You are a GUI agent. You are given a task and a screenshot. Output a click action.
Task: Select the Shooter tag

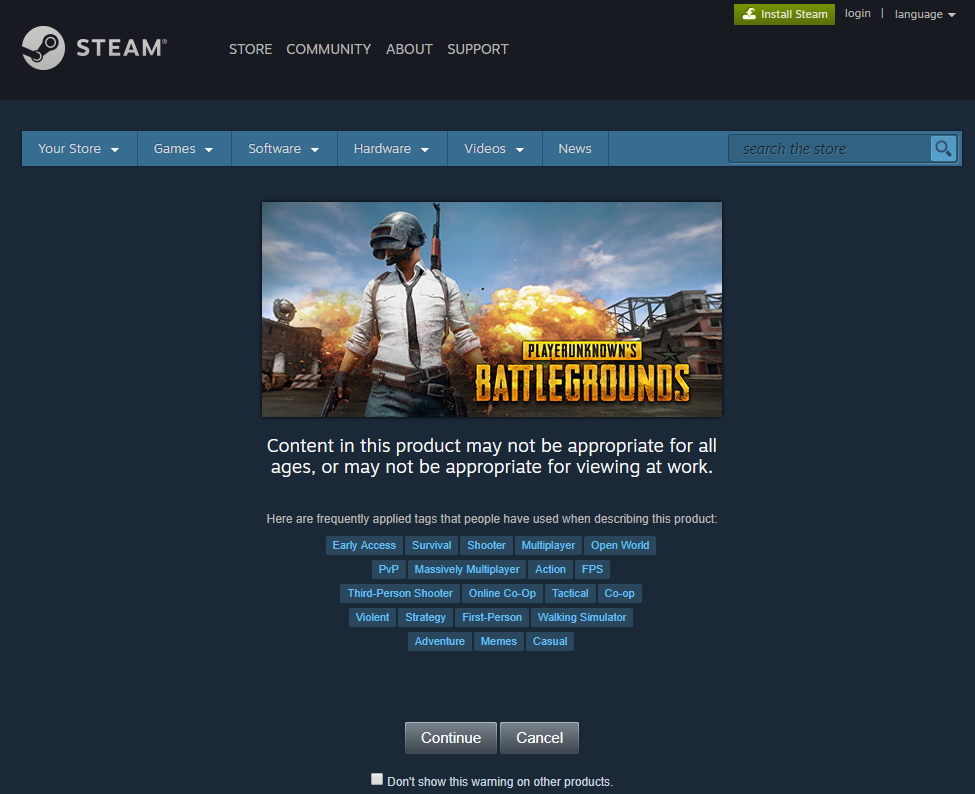[x=486, y=545]
